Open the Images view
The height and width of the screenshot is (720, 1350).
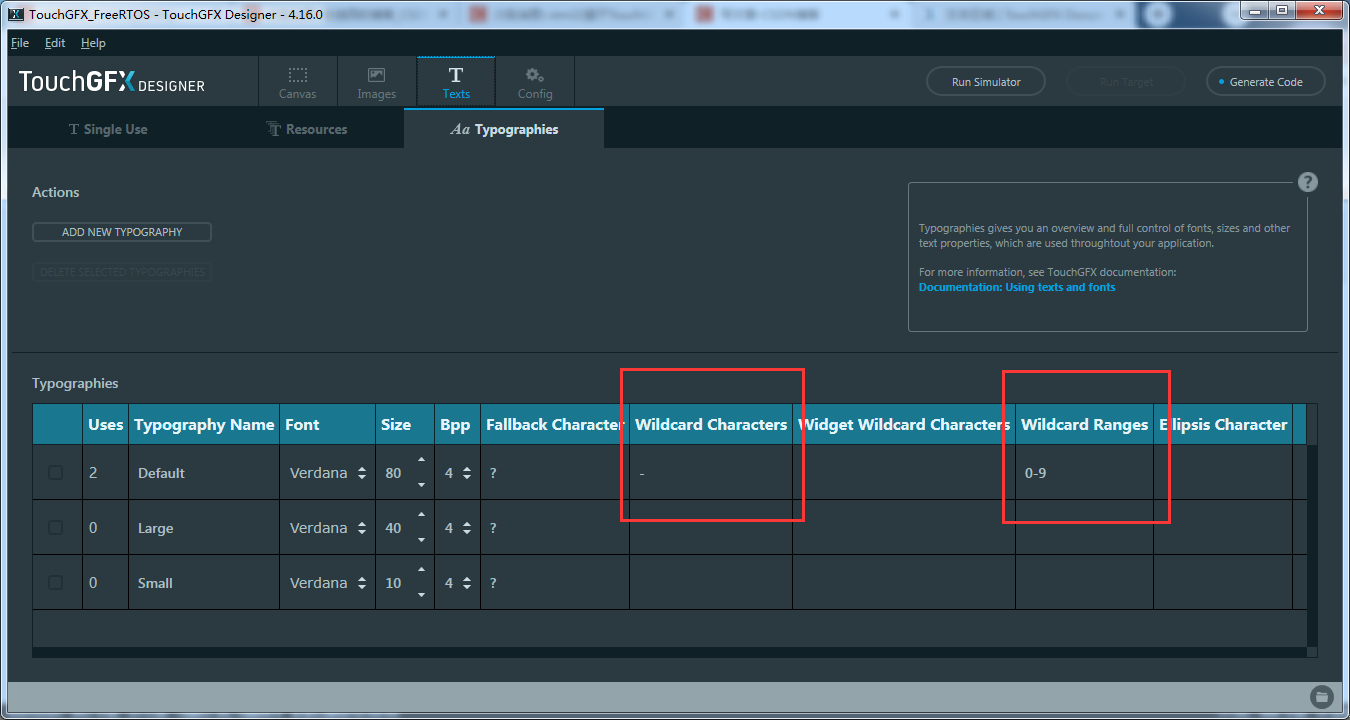click(x=376, y=82)
